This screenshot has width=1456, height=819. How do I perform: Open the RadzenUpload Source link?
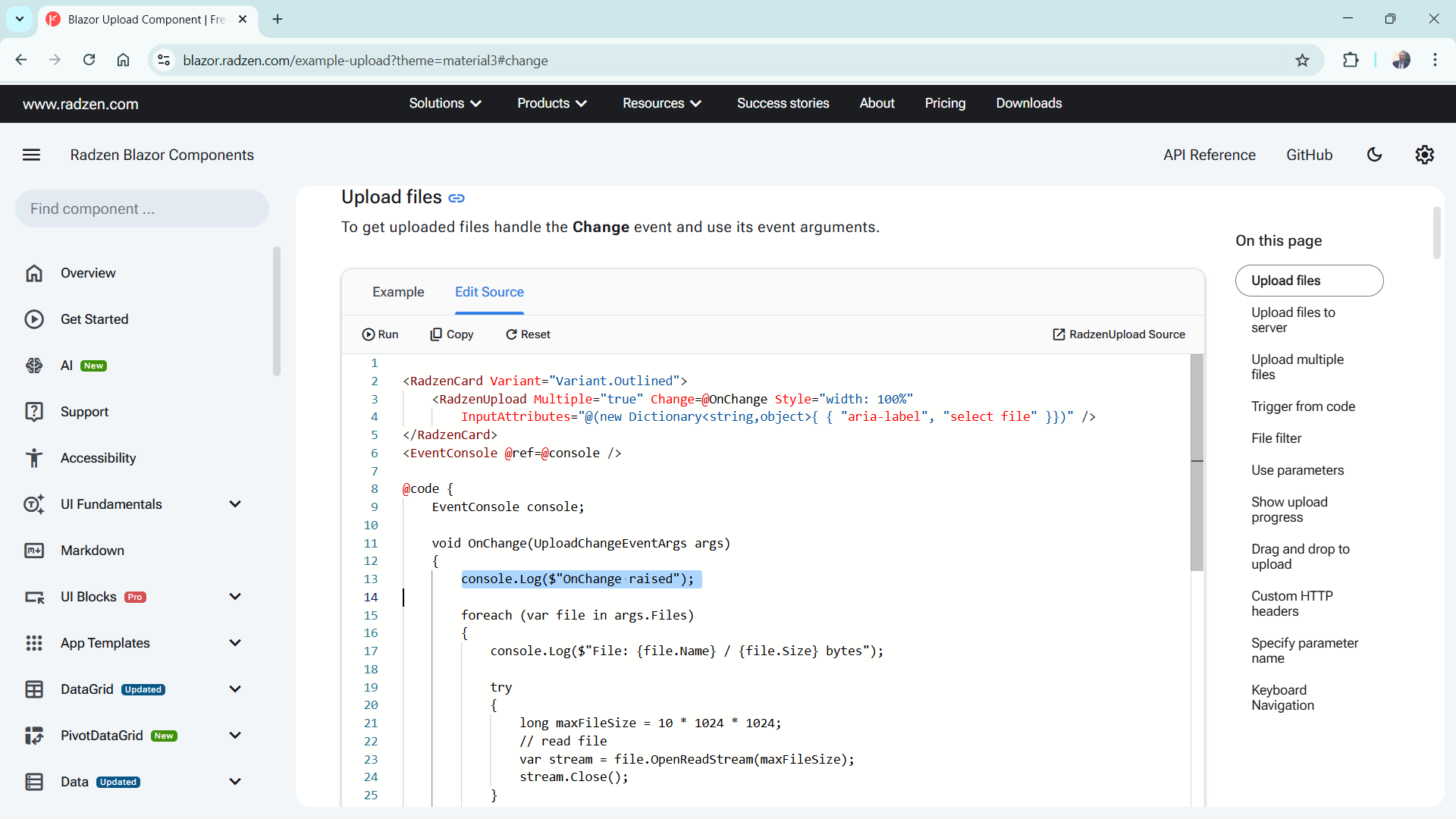(x=1119, y=334)
